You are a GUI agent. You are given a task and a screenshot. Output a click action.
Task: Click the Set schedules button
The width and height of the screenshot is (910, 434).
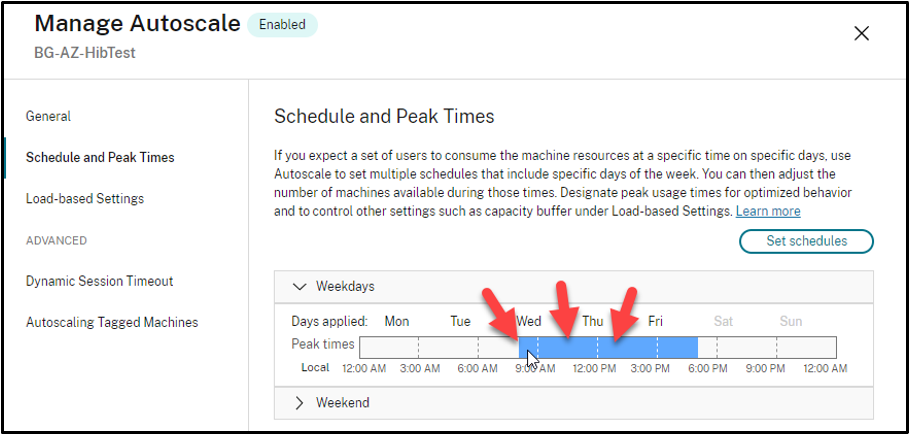click(x=806, y=241)
